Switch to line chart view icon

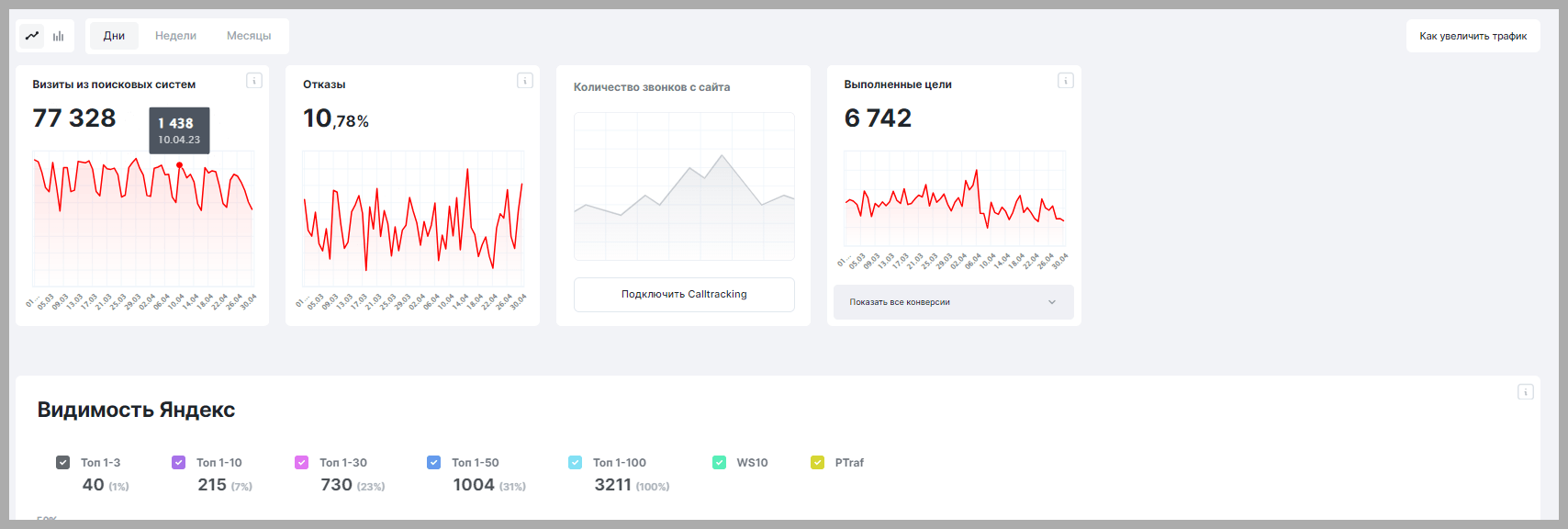click(32, 36)
